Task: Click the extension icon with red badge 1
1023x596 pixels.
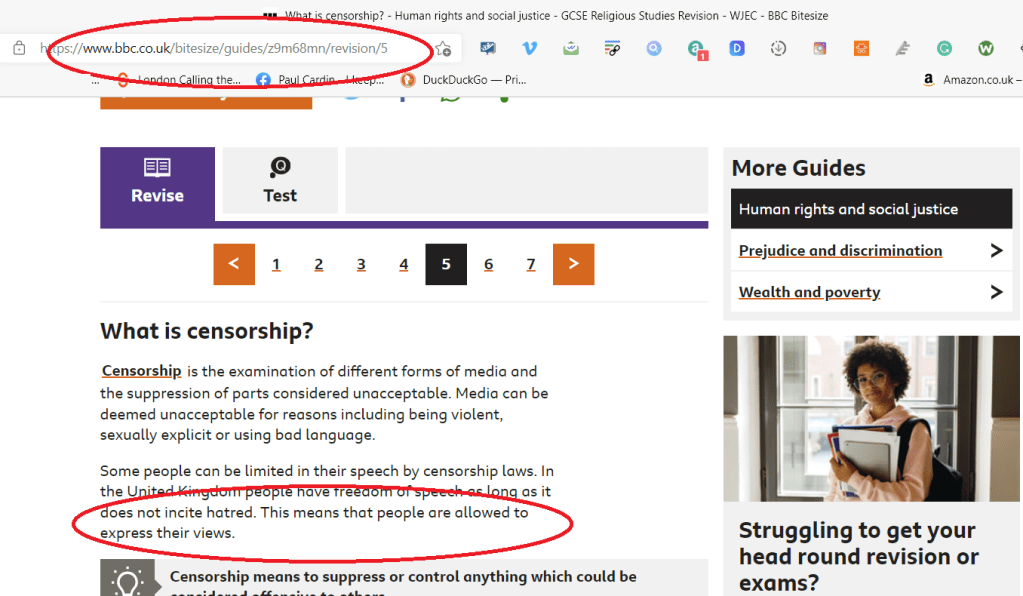Action: [x=696, y=49]
